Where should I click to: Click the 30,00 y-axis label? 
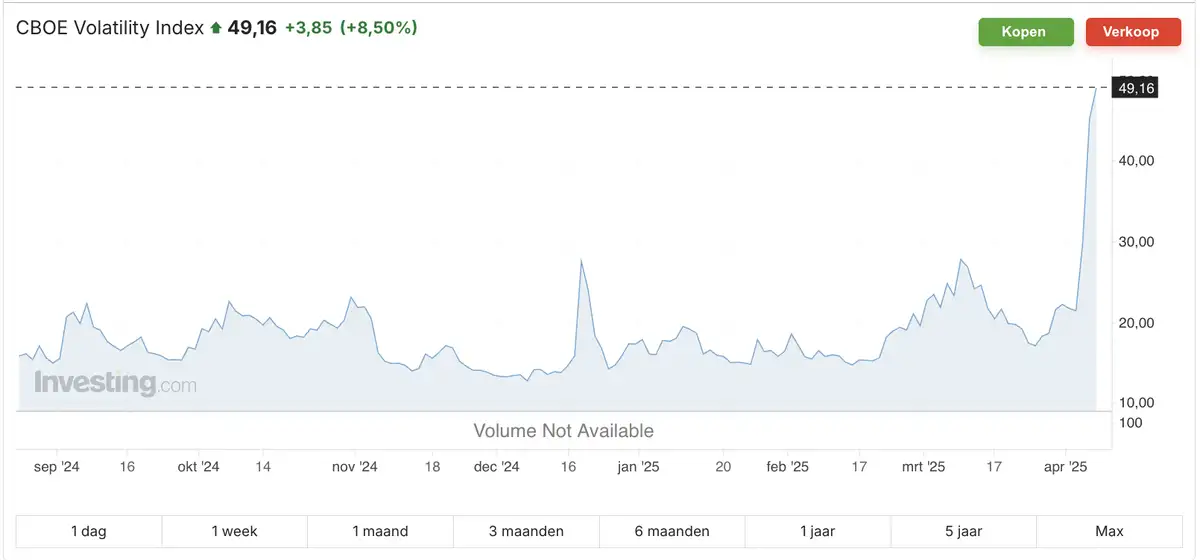pos(1137,241)
